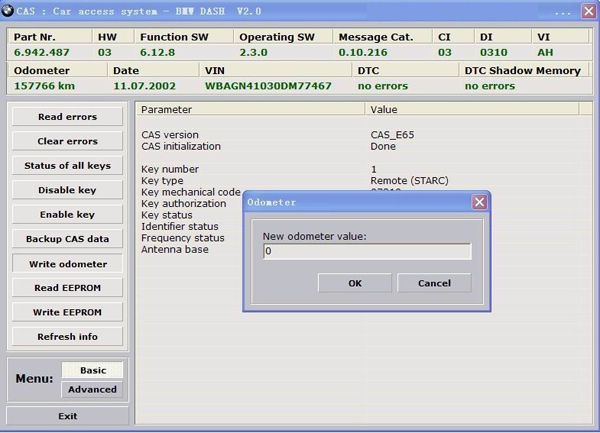Close the CAS main window
The image size is (600, 433).
[x=590, y=10]
